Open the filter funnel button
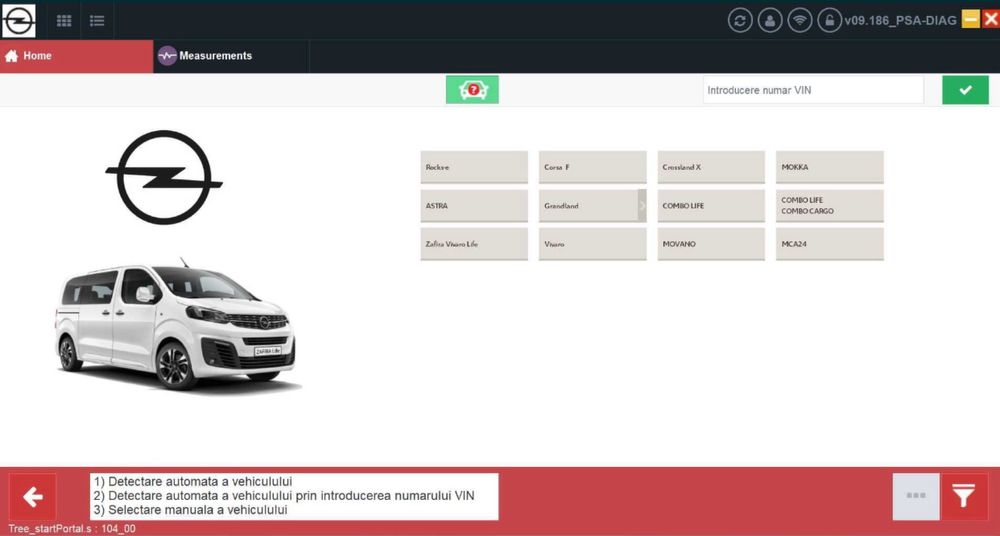This screenshot has width=1000, height=536. (964, 496)
